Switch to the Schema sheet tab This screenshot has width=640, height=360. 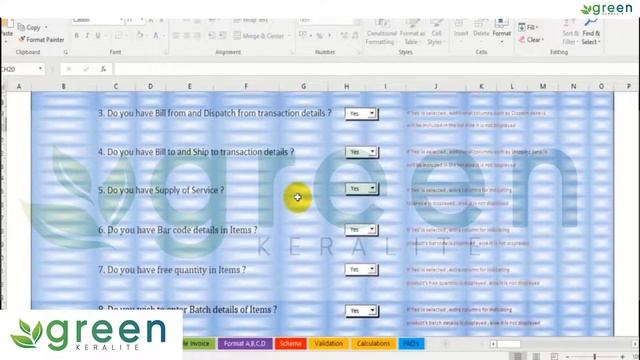click(x=290, y=344)
